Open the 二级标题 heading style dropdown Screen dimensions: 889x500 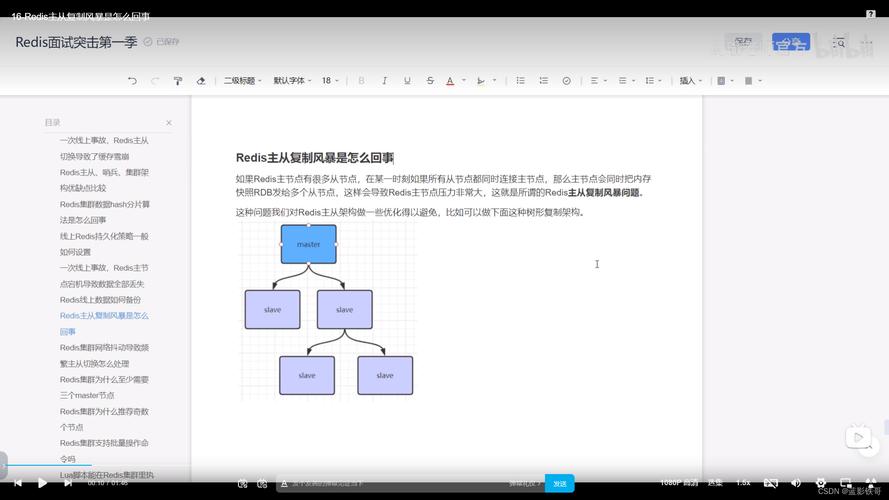pyautogui.click(x=243, y=81)
